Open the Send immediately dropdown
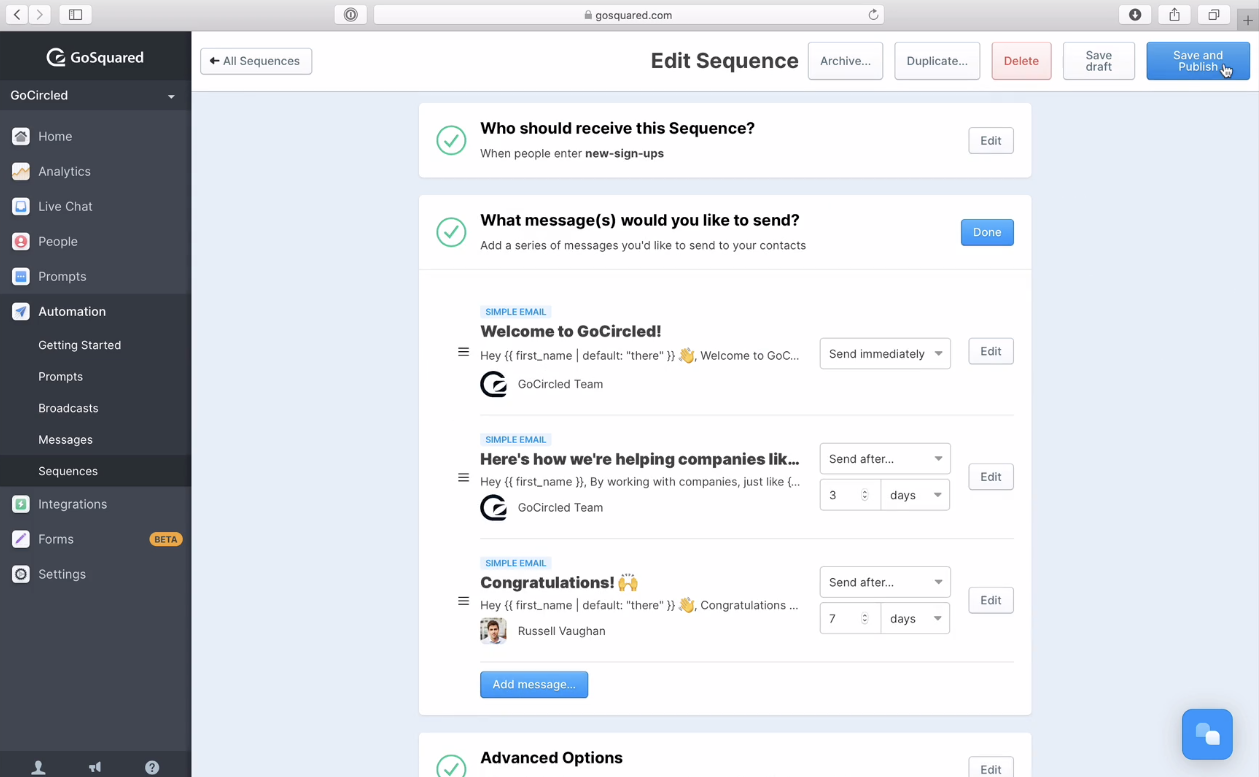Screen dimensions: 1259x777 click(x=885, y=353)
